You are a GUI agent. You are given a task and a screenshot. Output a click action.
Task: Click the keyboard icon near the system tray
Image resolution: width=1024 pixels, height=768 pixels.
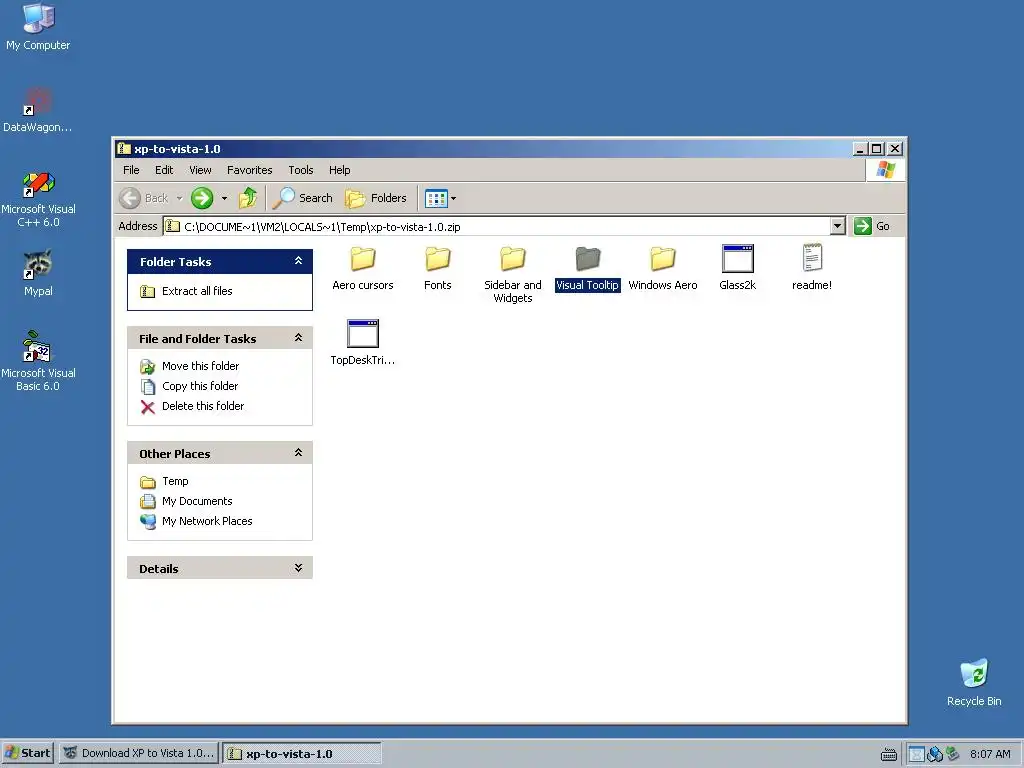(x=888, y=755)
